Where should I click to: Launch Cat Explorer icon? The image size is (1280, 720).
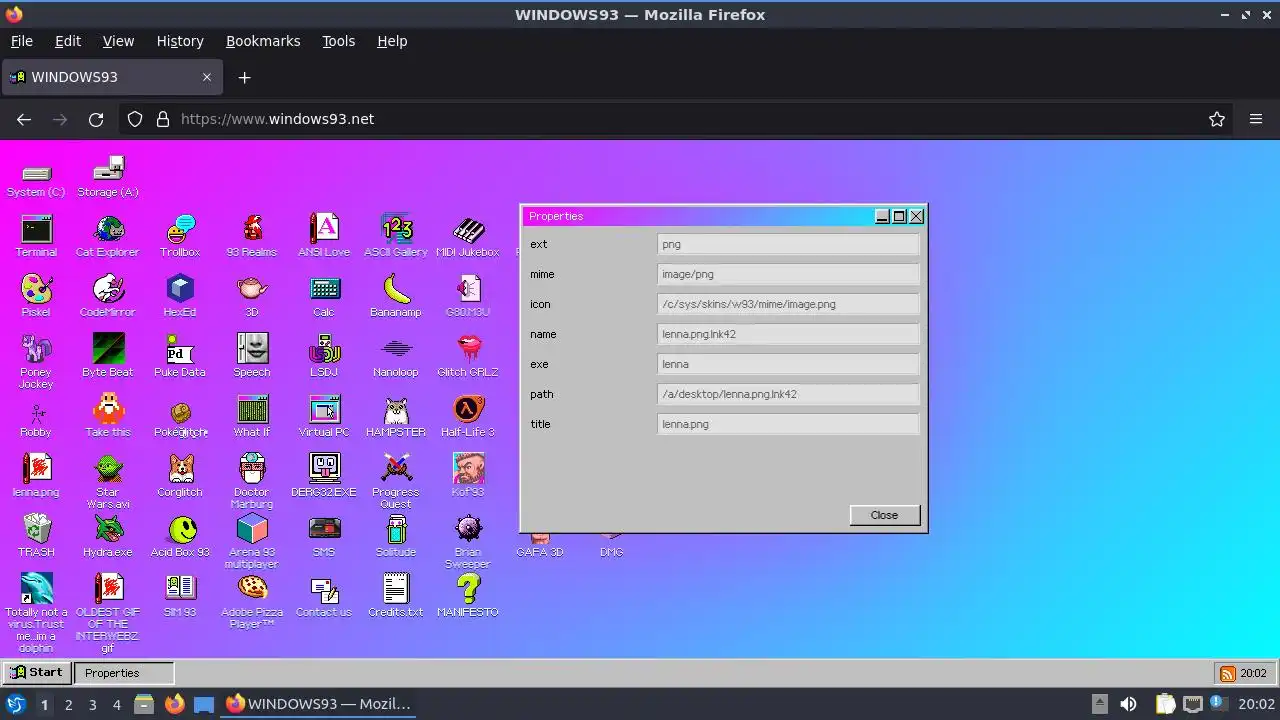(108, 237)
